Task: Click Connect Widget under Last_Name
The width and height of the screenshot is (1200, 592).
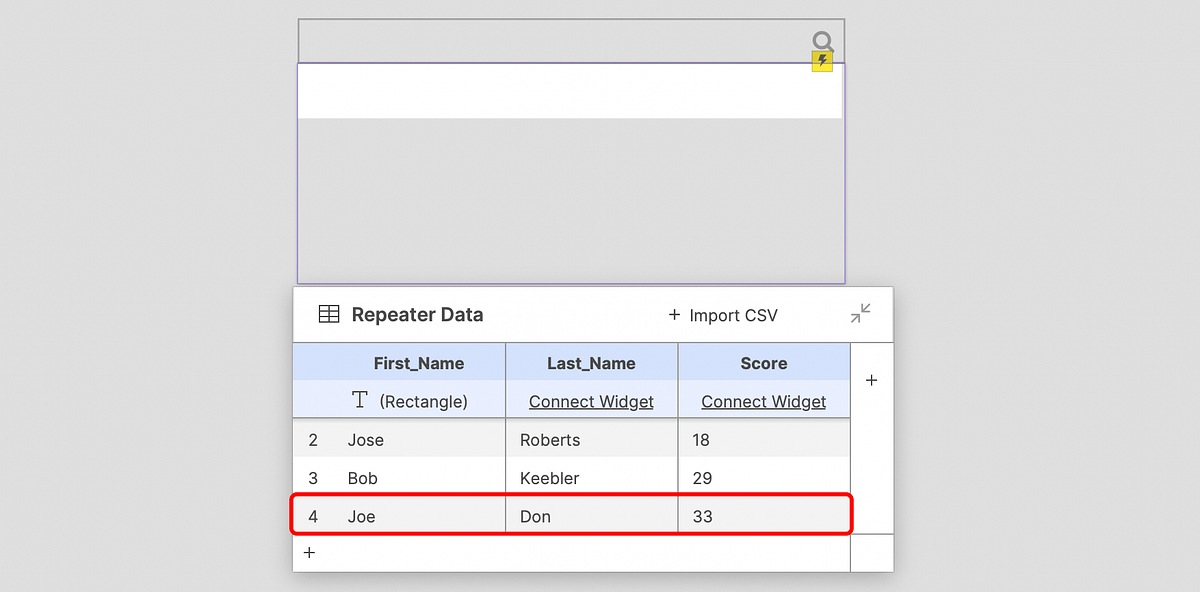Action: coord(590,401)
